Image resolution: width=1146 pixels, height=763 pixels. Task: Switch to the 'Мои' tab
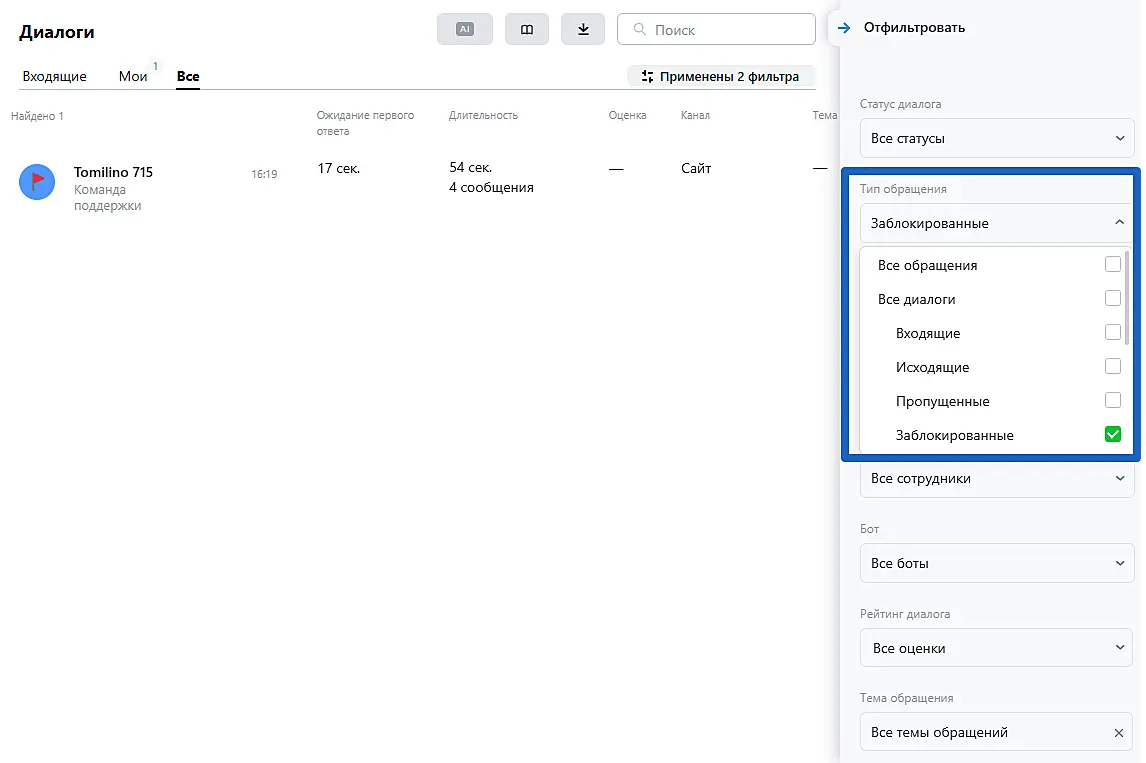[x=133, y=76]
